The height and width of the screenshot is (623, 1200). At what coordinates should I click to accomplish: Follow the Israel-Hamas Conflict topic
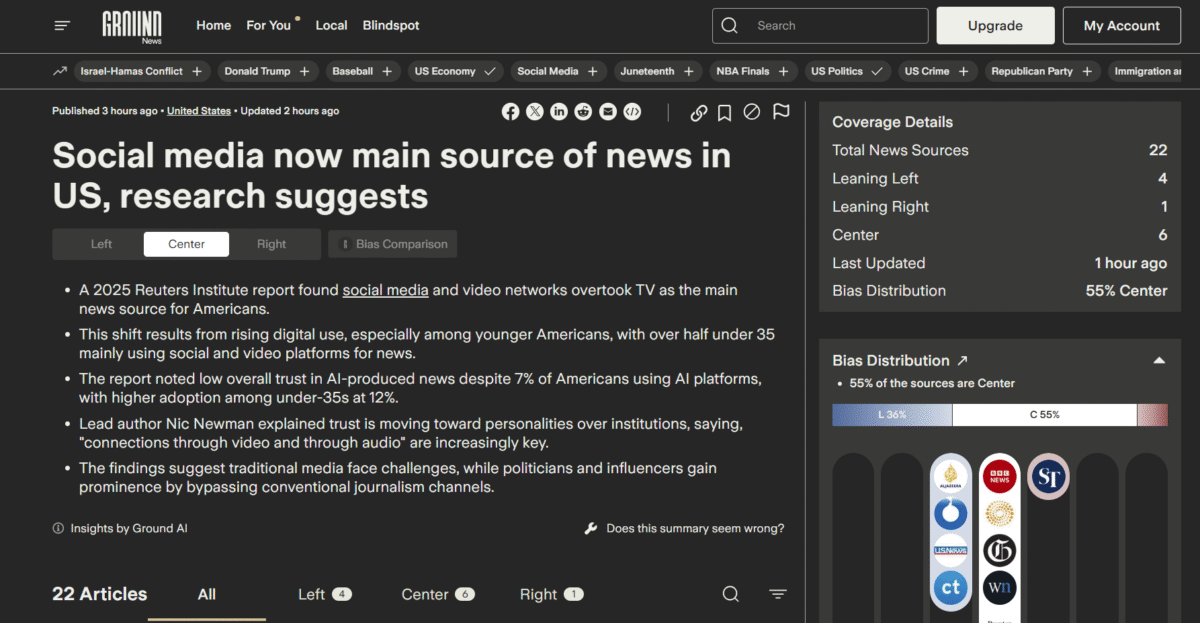pos(197,71)
